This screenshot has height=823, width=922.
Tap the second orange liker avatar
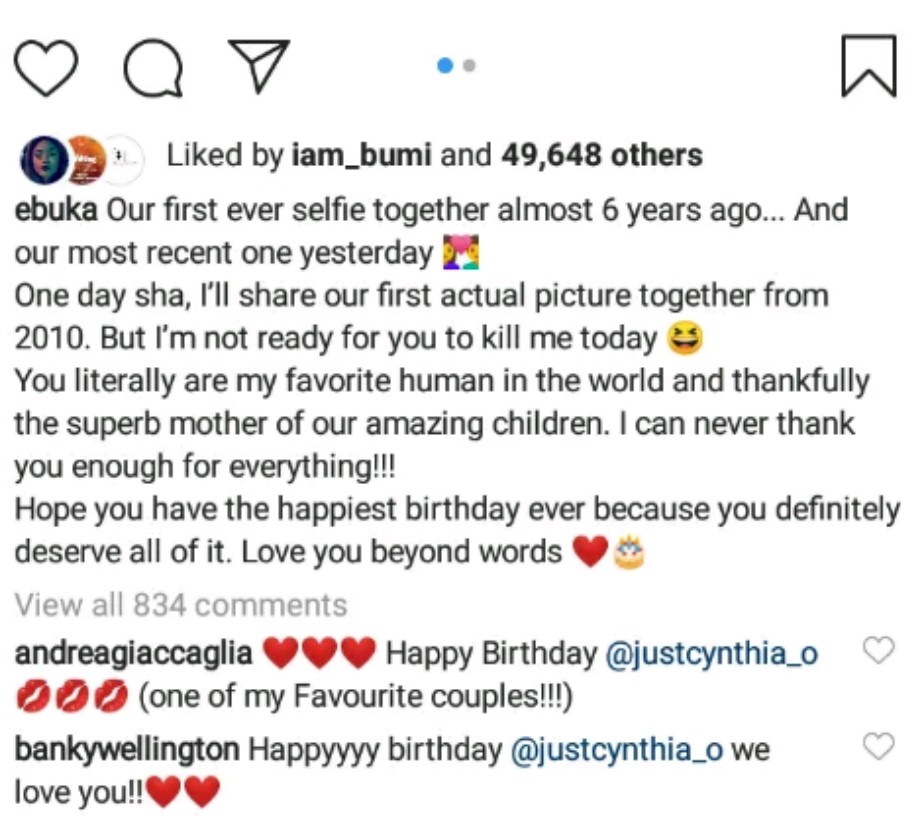click(x=84, y=158)
